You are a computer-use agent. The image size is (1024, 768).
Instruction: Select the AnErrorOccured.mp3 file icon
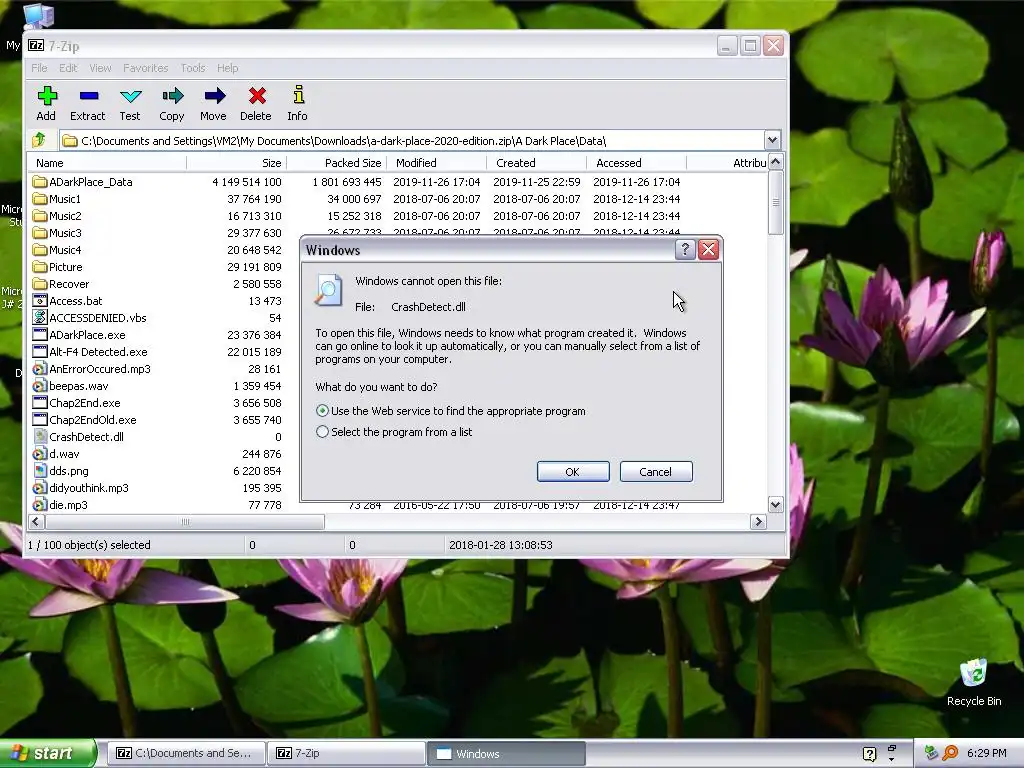[40, 368]
